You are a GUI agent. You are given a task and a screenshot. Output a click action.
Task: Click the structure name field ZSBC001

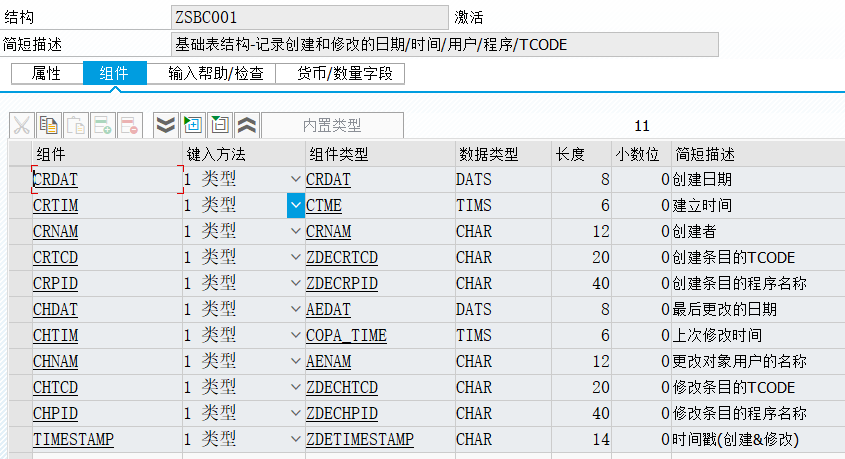[310, 17]
